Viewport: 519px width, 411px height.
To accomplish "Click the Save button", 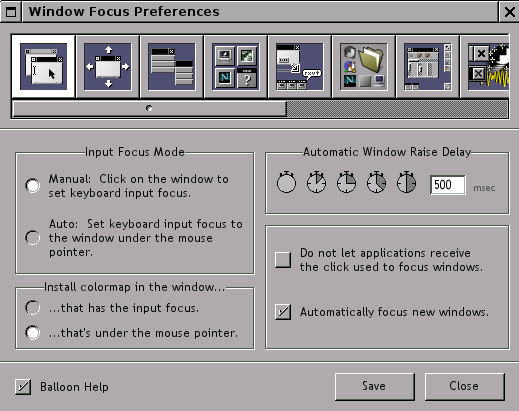I will pyautogui.click(x=375, y=387).
